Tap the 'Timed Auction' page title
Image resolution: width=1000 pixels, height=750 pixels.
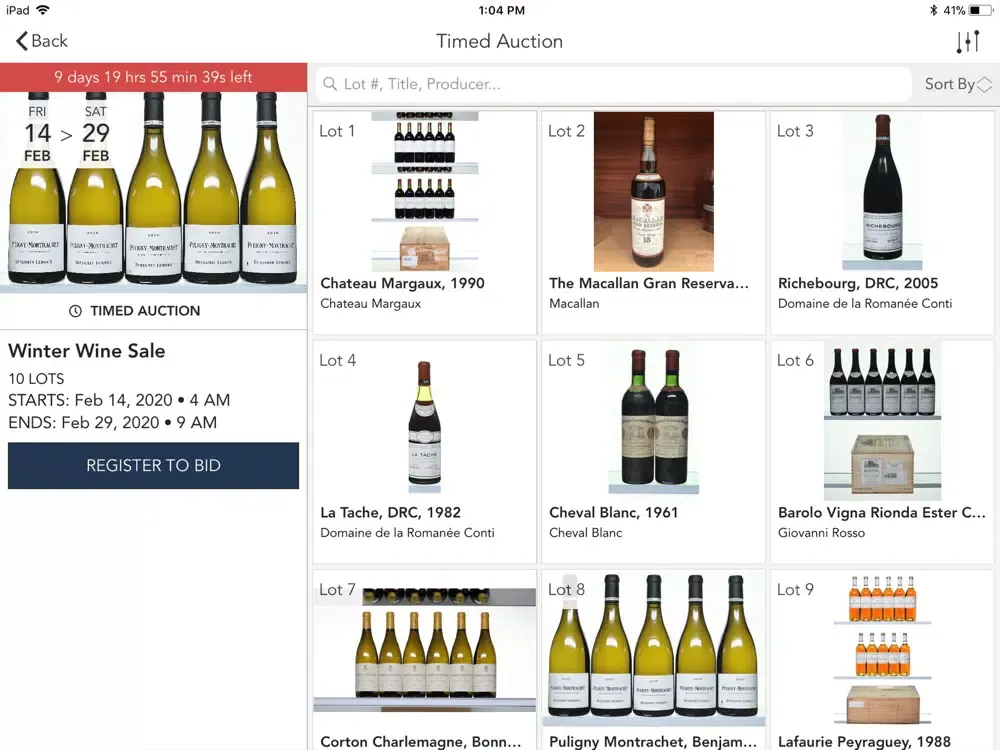click(499, 41)
